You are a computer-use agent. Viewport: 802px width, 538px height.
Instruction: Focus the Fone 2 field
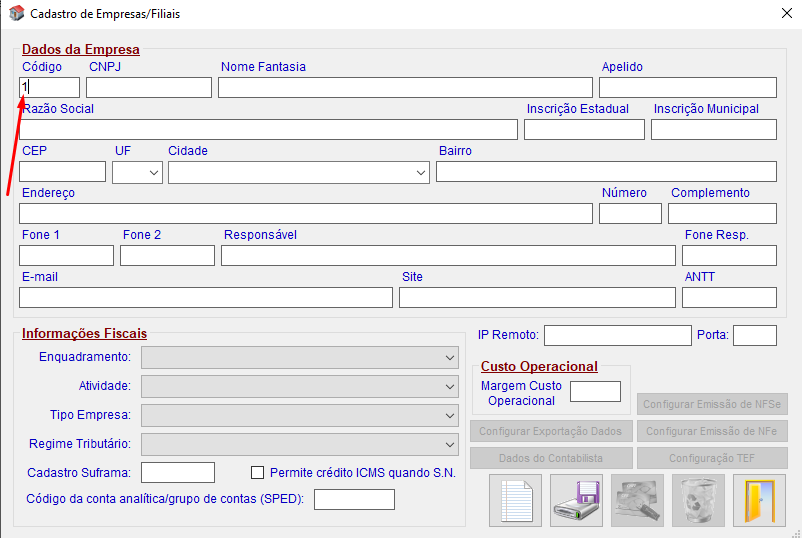[167, 256]
